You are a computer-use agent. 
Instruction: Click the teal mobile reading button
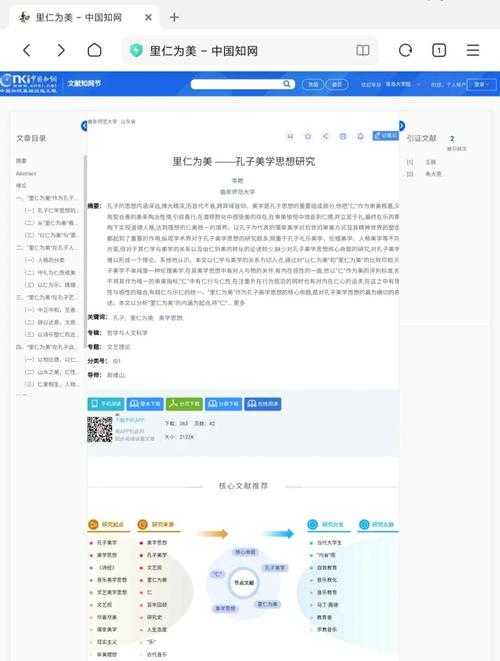(106, 404)
